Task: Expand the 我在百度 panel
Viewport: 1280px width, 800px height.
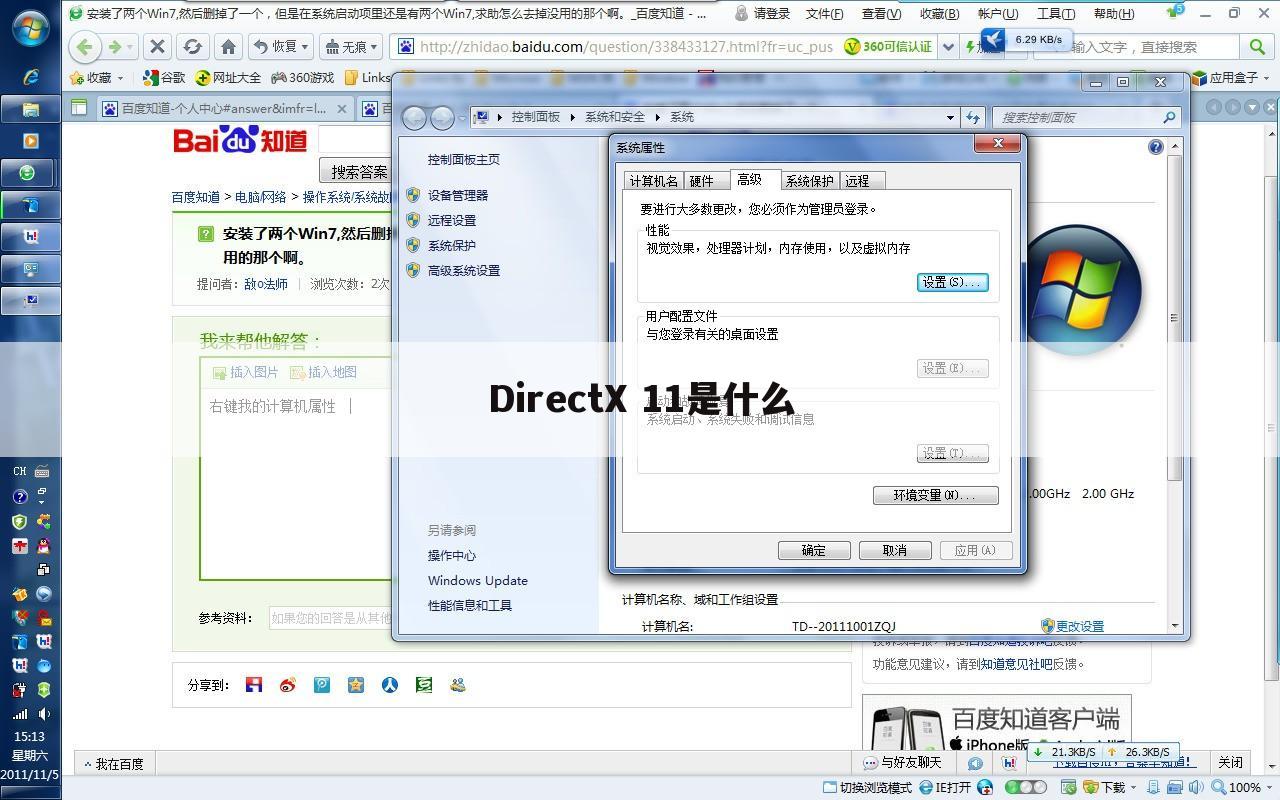Action: (x=113, y=763)
